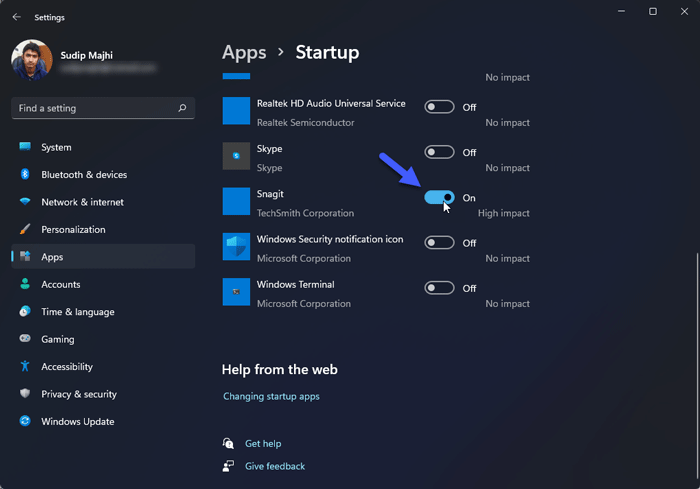700x489 pixels.
Task: Click the Windows Terminal app icon
Action: (236, 292)
